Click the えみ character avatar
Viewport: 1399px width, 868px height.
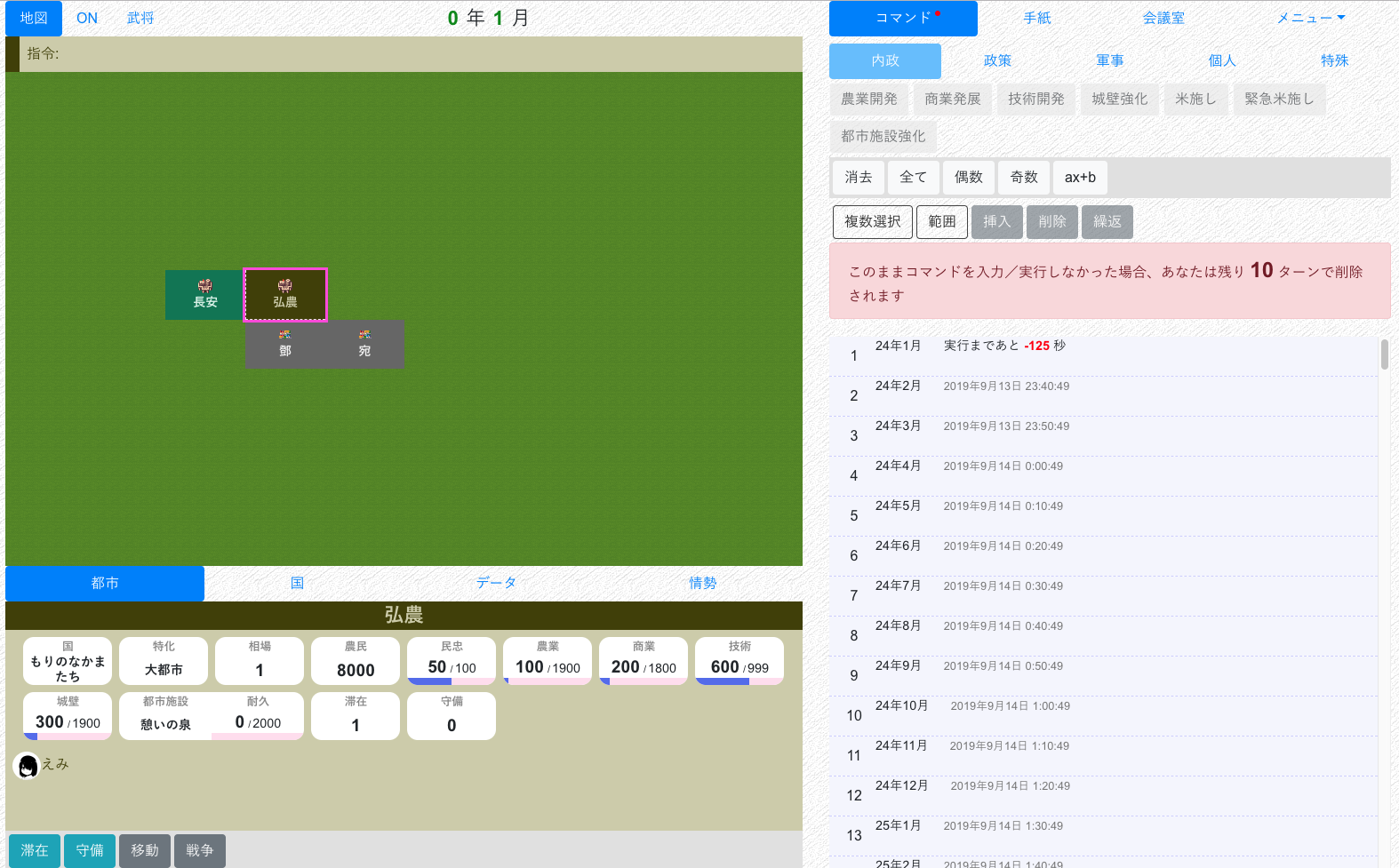tap(27, 766)
